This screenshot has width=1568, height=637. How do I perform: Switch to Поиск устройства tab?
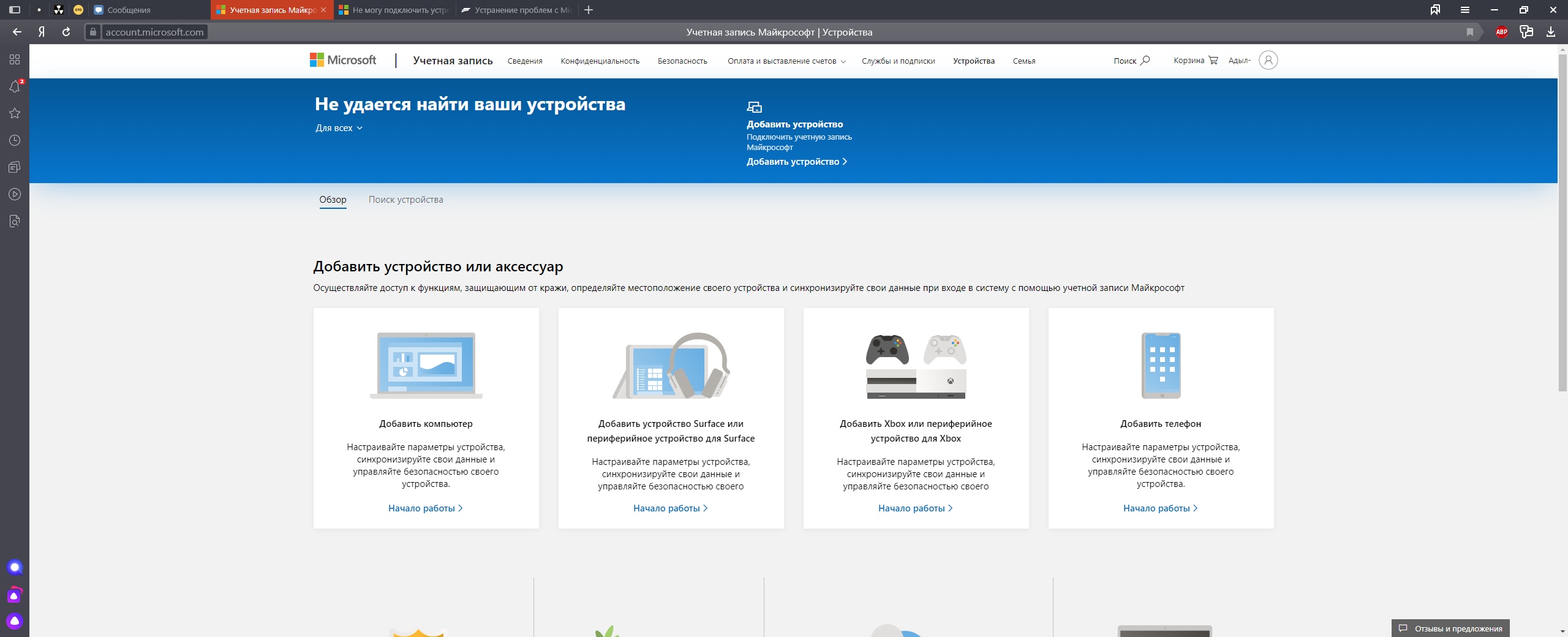pyautogui.click(x=405, y=200)
